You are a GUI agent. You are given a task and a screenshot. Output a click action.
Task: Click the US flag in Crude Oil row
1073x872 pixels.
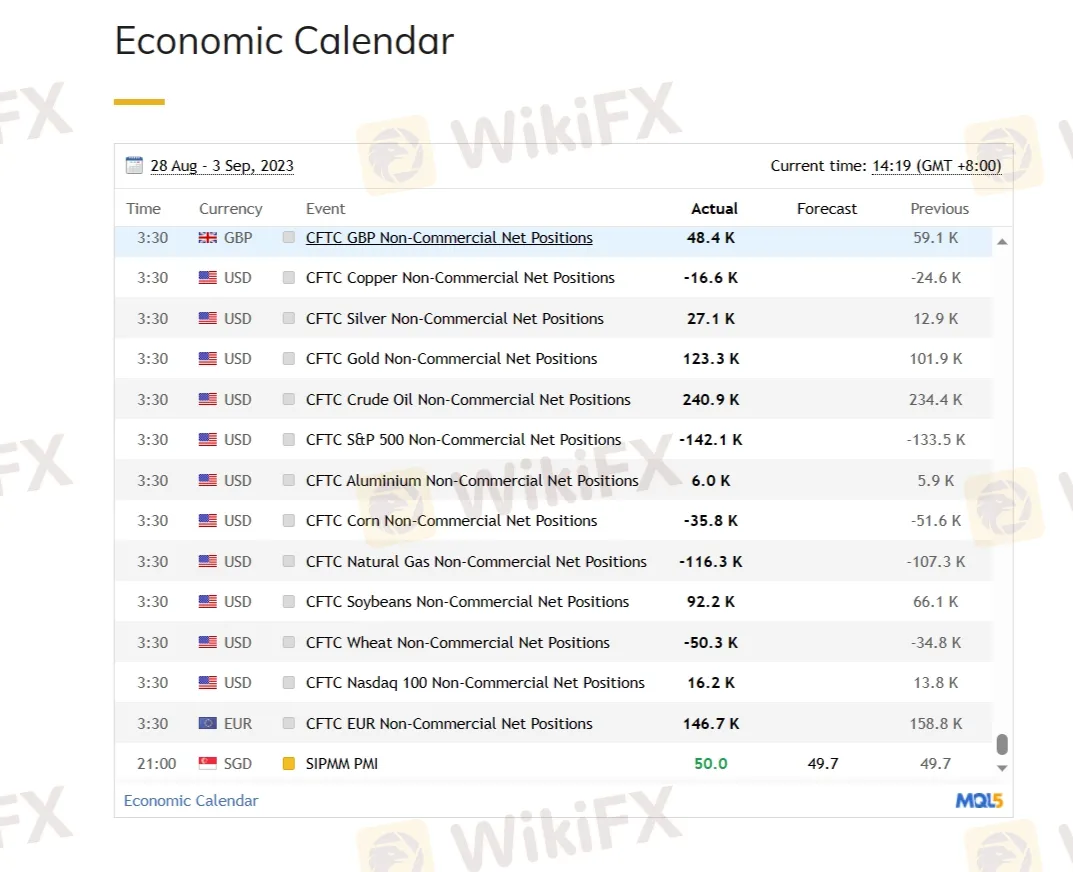(207, 400)
